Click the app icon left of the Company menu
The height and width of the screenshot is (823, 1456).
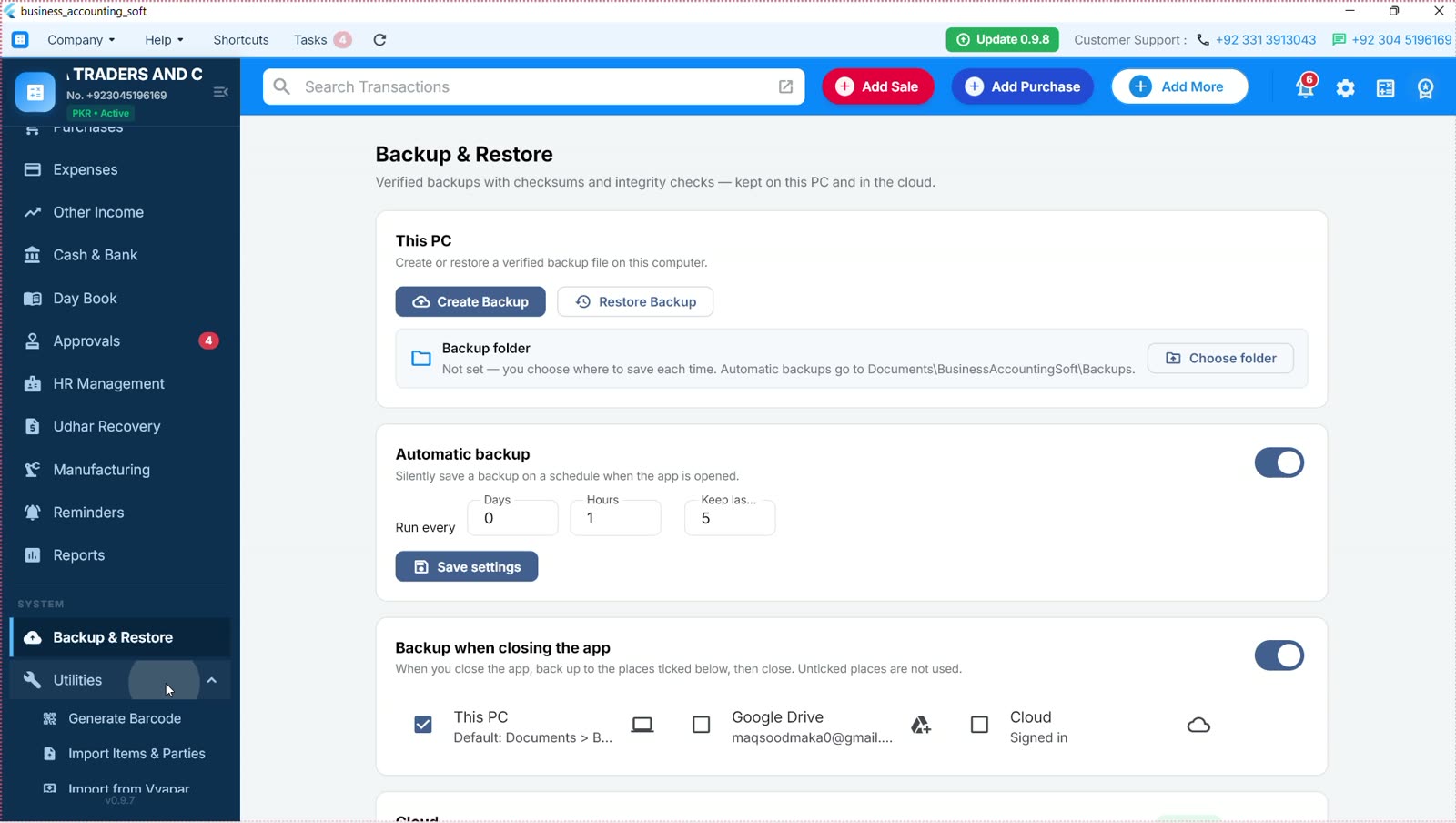pyautogui.click(x=20, y=39)
